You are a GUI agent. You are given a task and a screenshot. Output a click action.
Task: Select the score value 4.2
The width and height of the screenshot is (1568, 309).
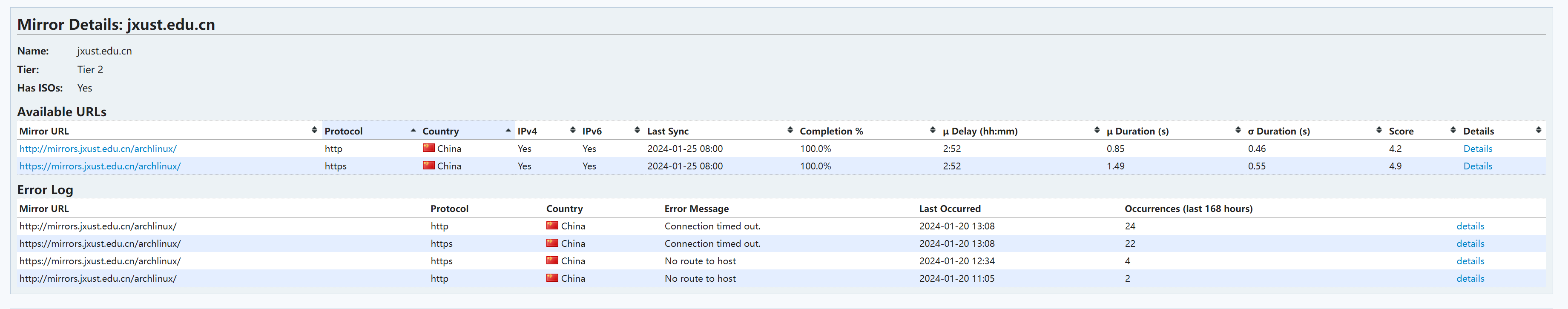[1395, 149]
